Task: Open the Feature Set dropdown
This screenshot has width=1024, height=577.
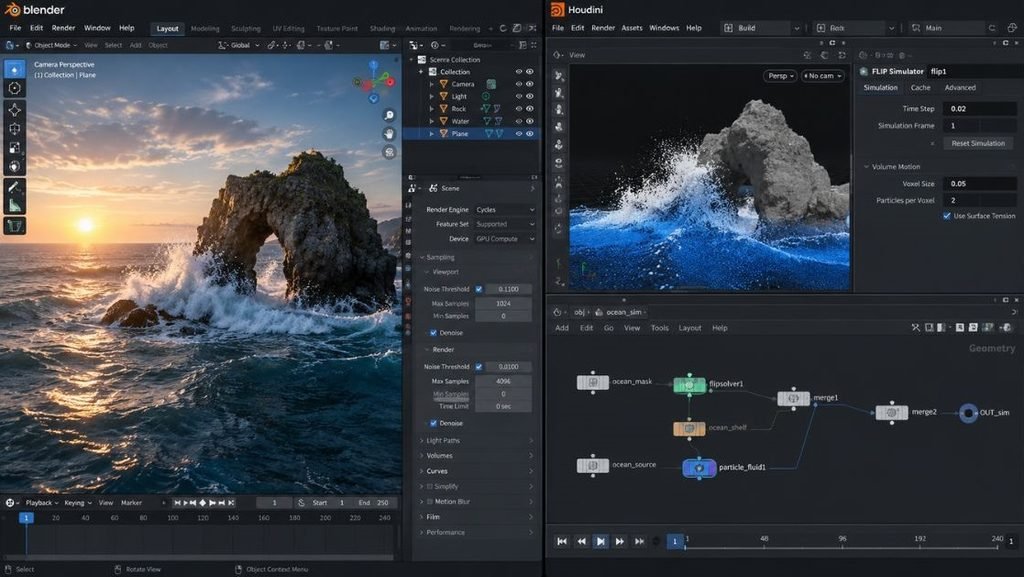Action: tap(504, 224)
